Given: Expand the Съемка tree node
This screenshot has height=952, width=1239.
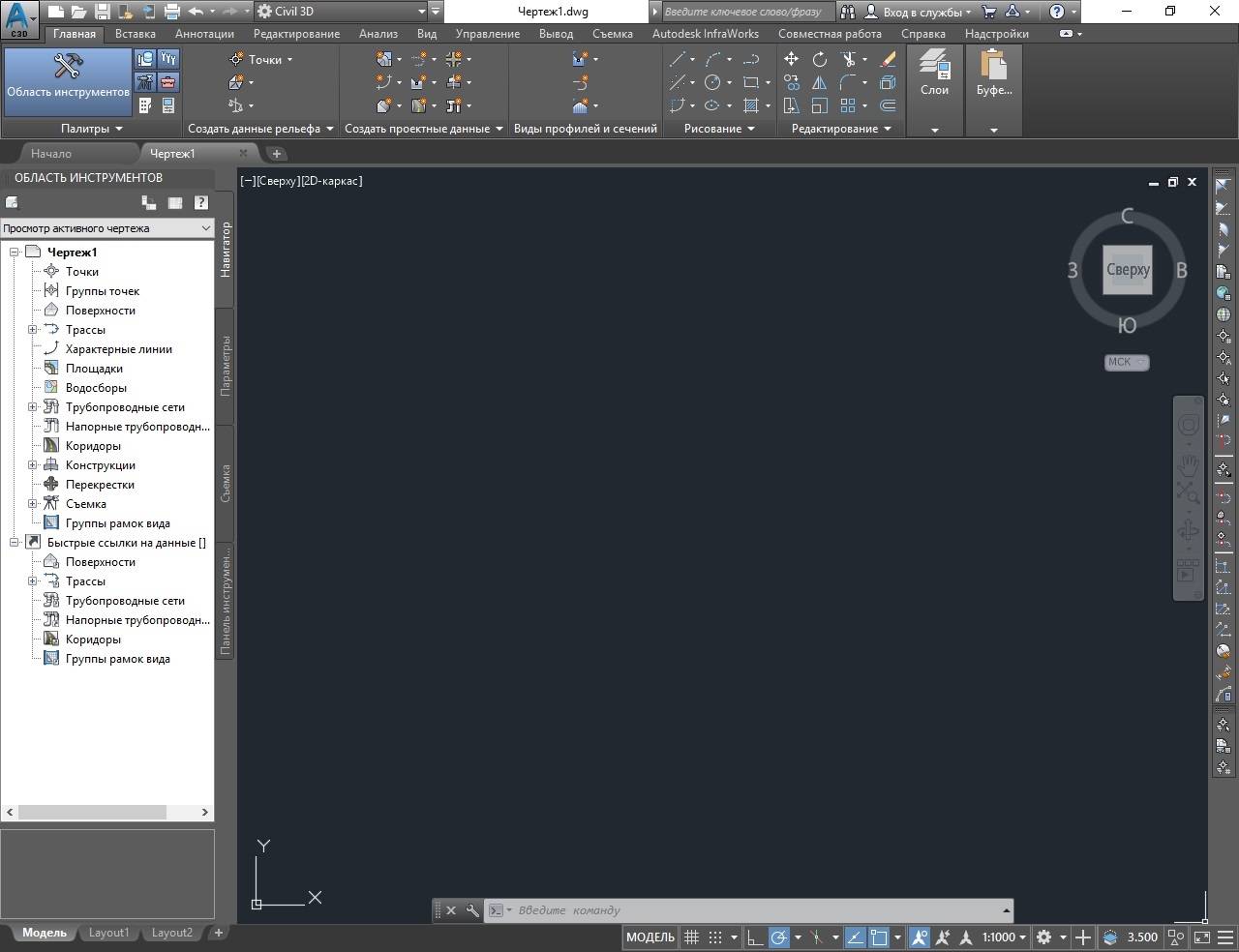Looking at the screenshot, I should pos(32,504).
